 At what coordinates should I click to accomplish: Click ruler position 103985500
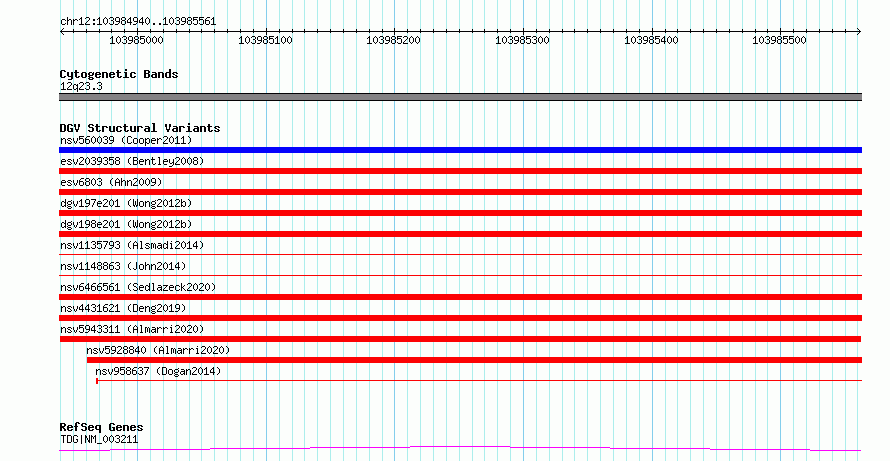[x=779, y=40]
